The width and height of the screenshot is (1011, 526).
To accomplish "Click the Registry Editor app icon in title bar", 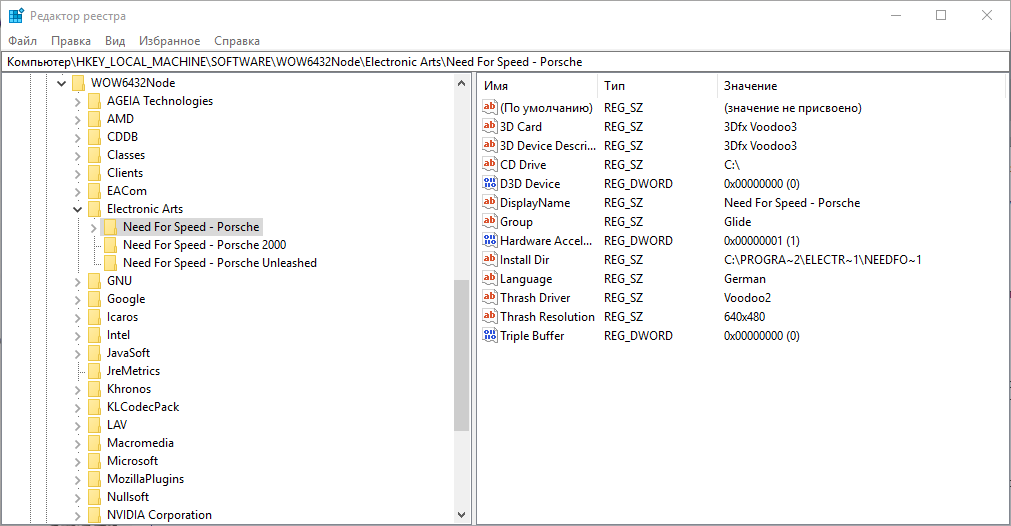I will (16, 16).
